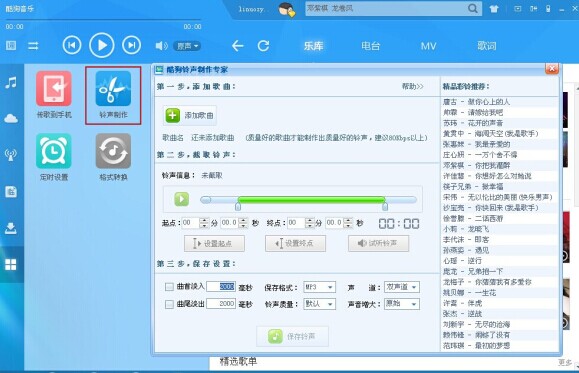The height and width of the screenshot is (373, 579).
Task: Click the playlist panel icon beside playback order
Action: click(x=11, y=45)
